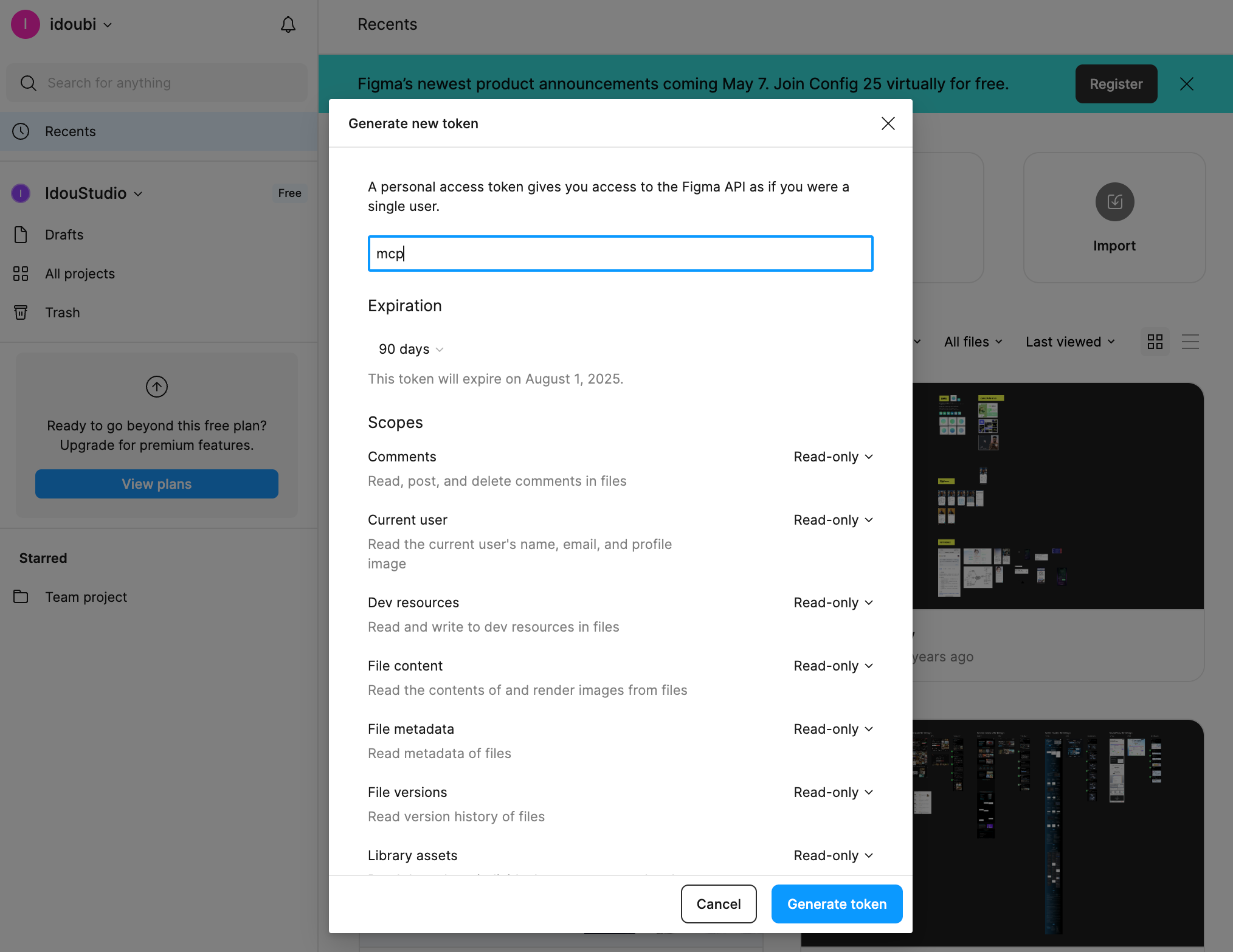Close the Generate new token dialog
The height and width of the screenshot is (952, 1233).
pyautogui.click(x=888, y=123)
